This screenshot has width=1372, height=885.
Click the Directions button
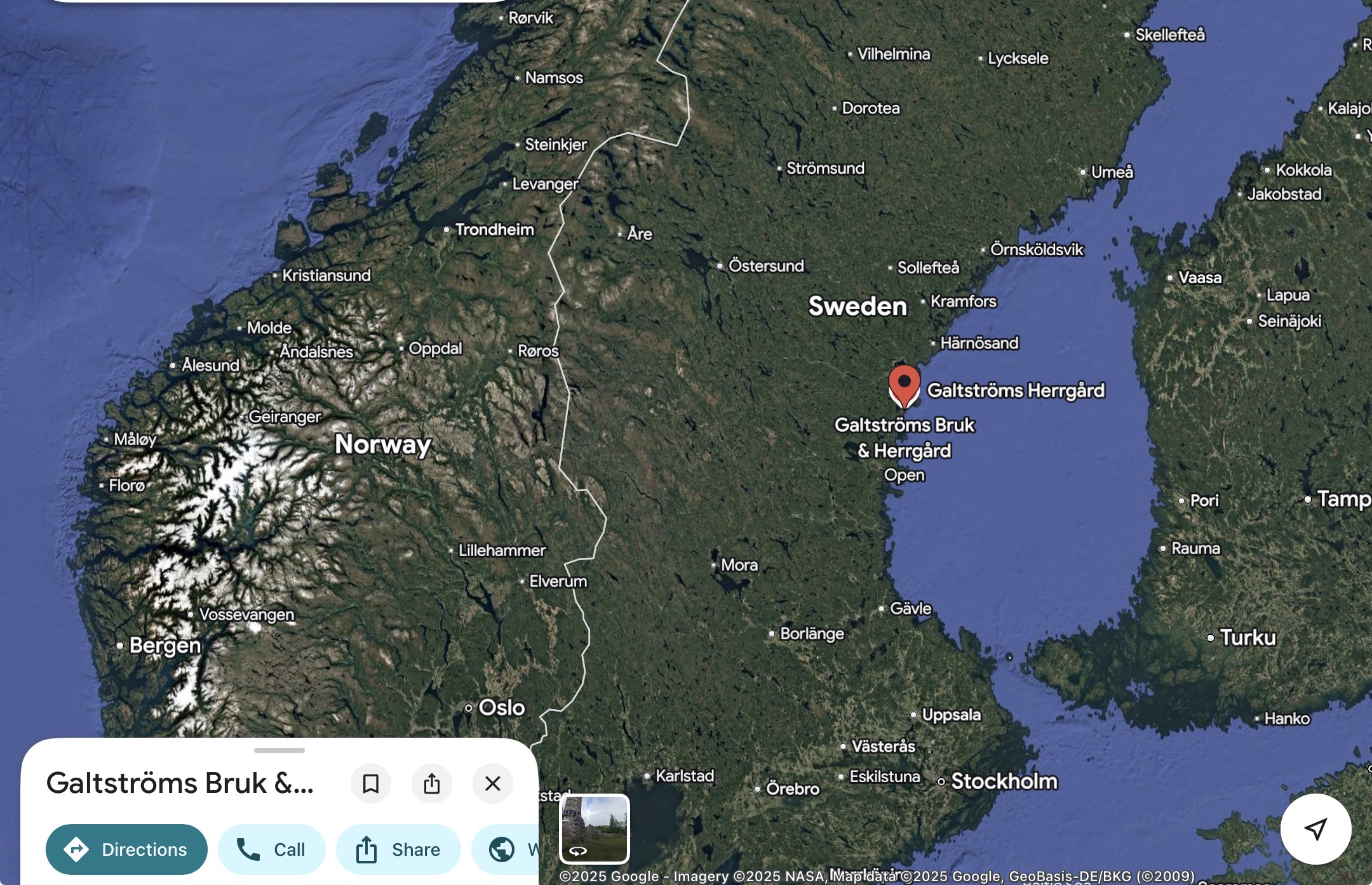(x=126, y=849)
